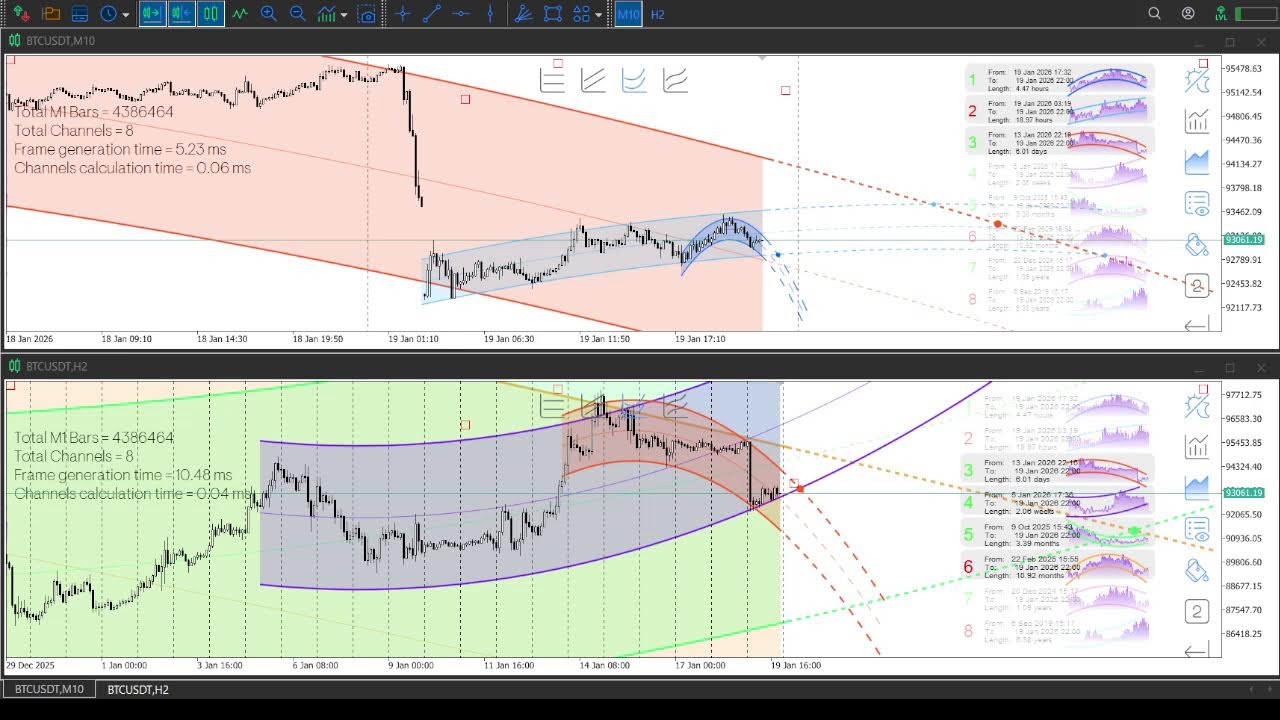Select channel 2 row in M10 chart list

pyautogui.click(x=1059, y=110)
